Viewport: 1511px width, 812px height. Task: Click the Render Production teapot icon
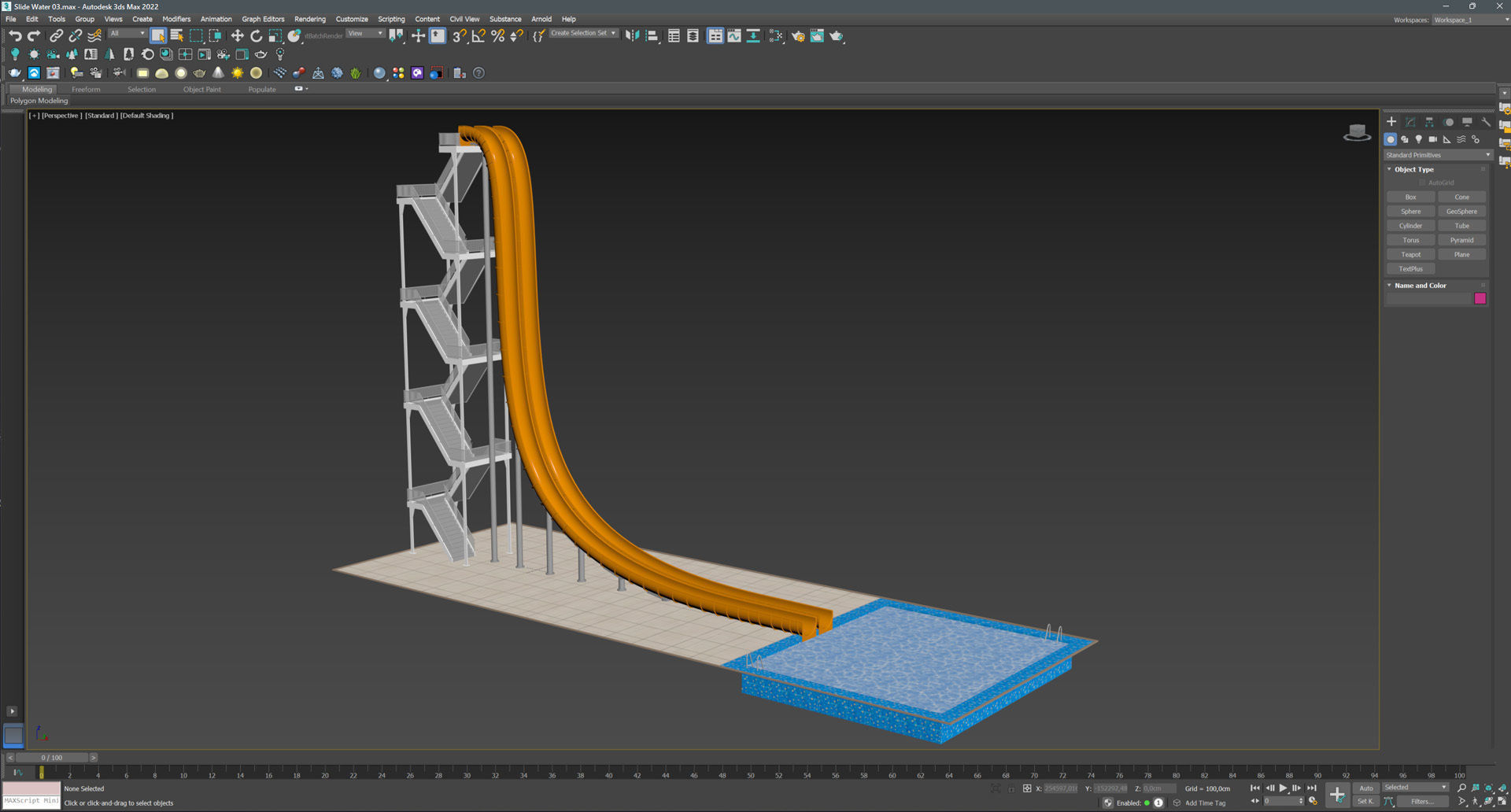click(837, 35)
